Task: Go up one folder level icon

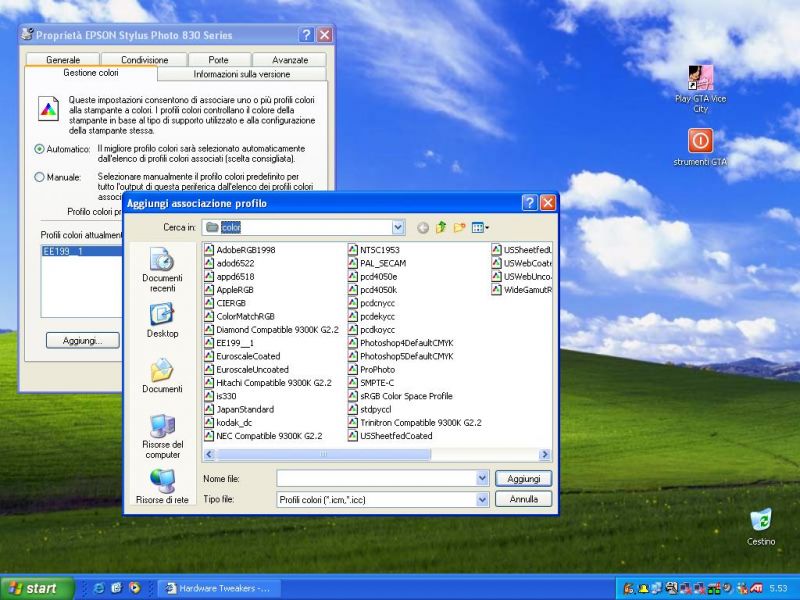Action: click(441, 228)
